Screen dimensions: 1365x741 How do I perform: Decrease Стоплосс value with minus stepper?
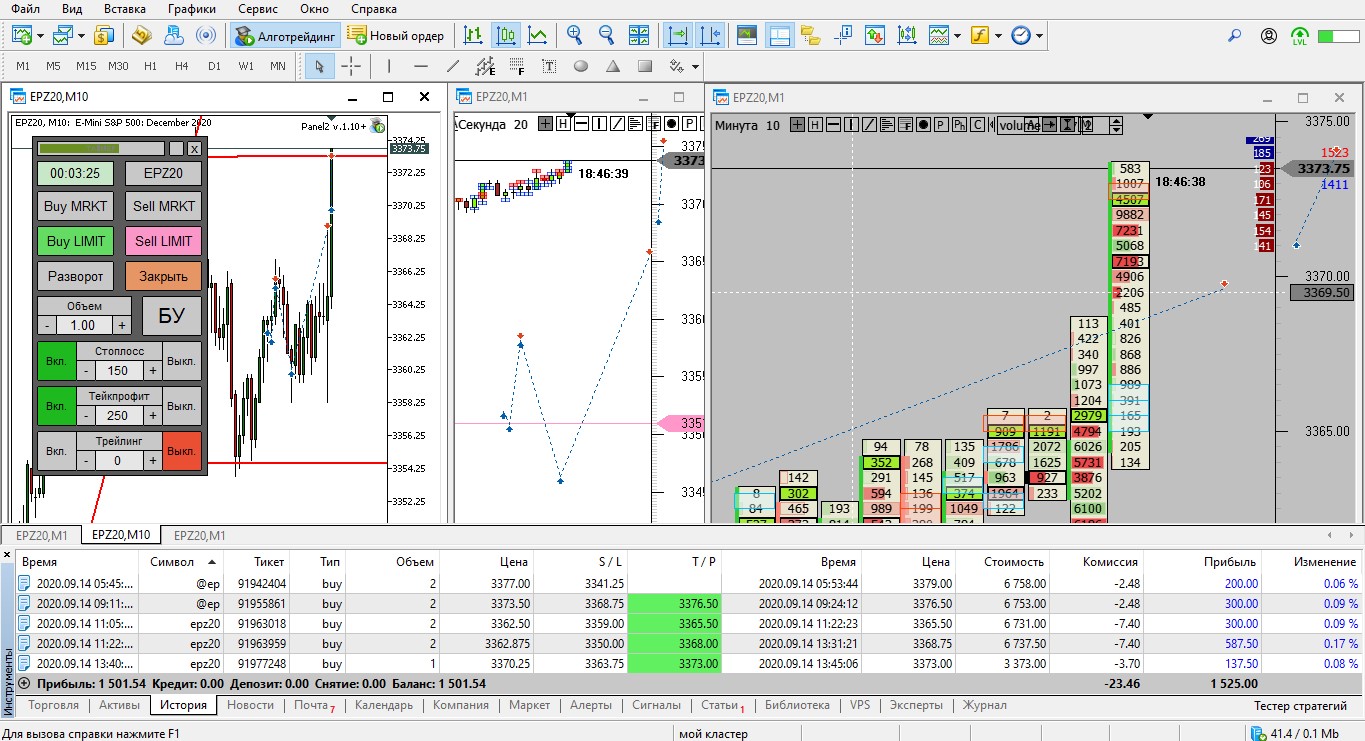(x=86, y=370)
